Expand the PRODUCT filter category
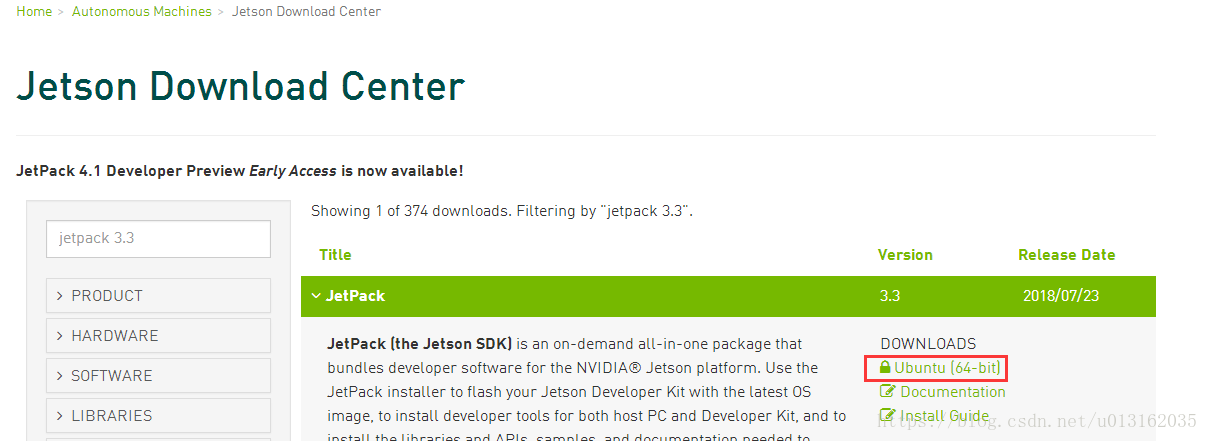Viewport: 1208px width, 441px height. [158, 295]
